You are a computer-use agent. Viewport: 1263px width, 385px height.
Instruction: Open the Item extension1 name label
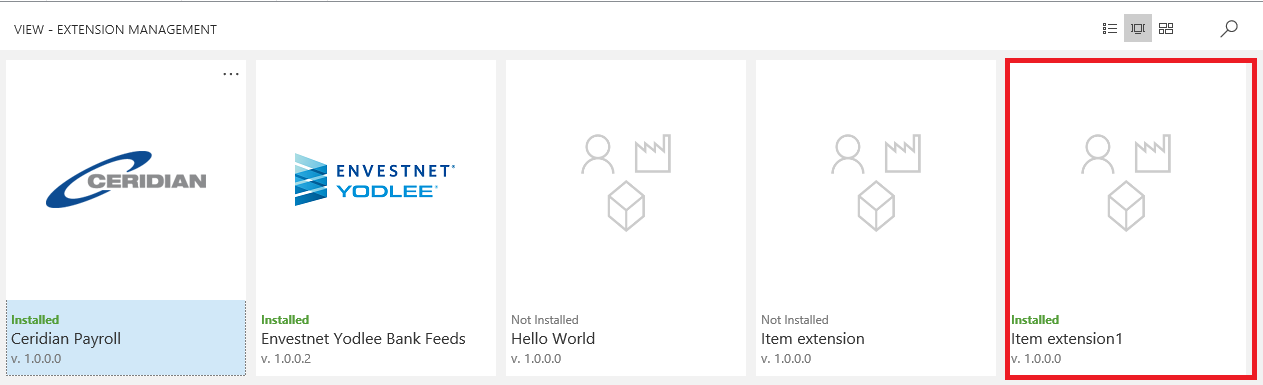[1067, 339]
